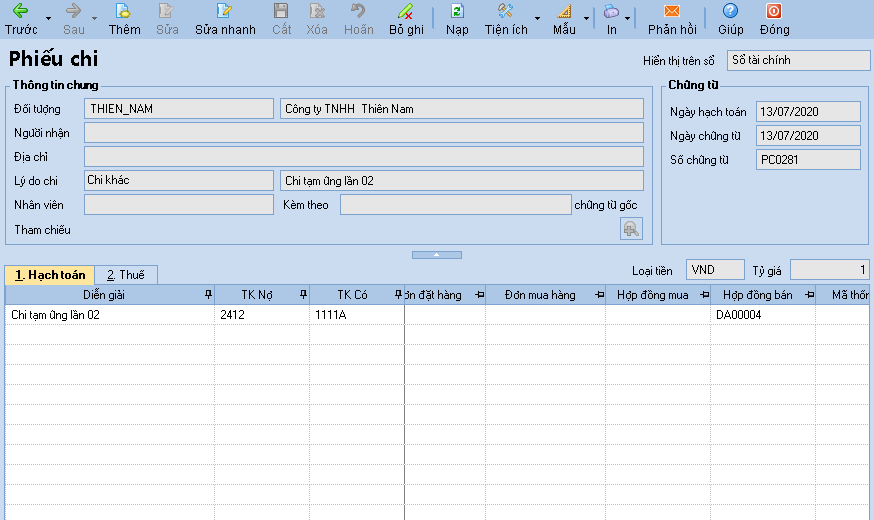Click the Số chứng từ field PC0281

click(808, 159)
